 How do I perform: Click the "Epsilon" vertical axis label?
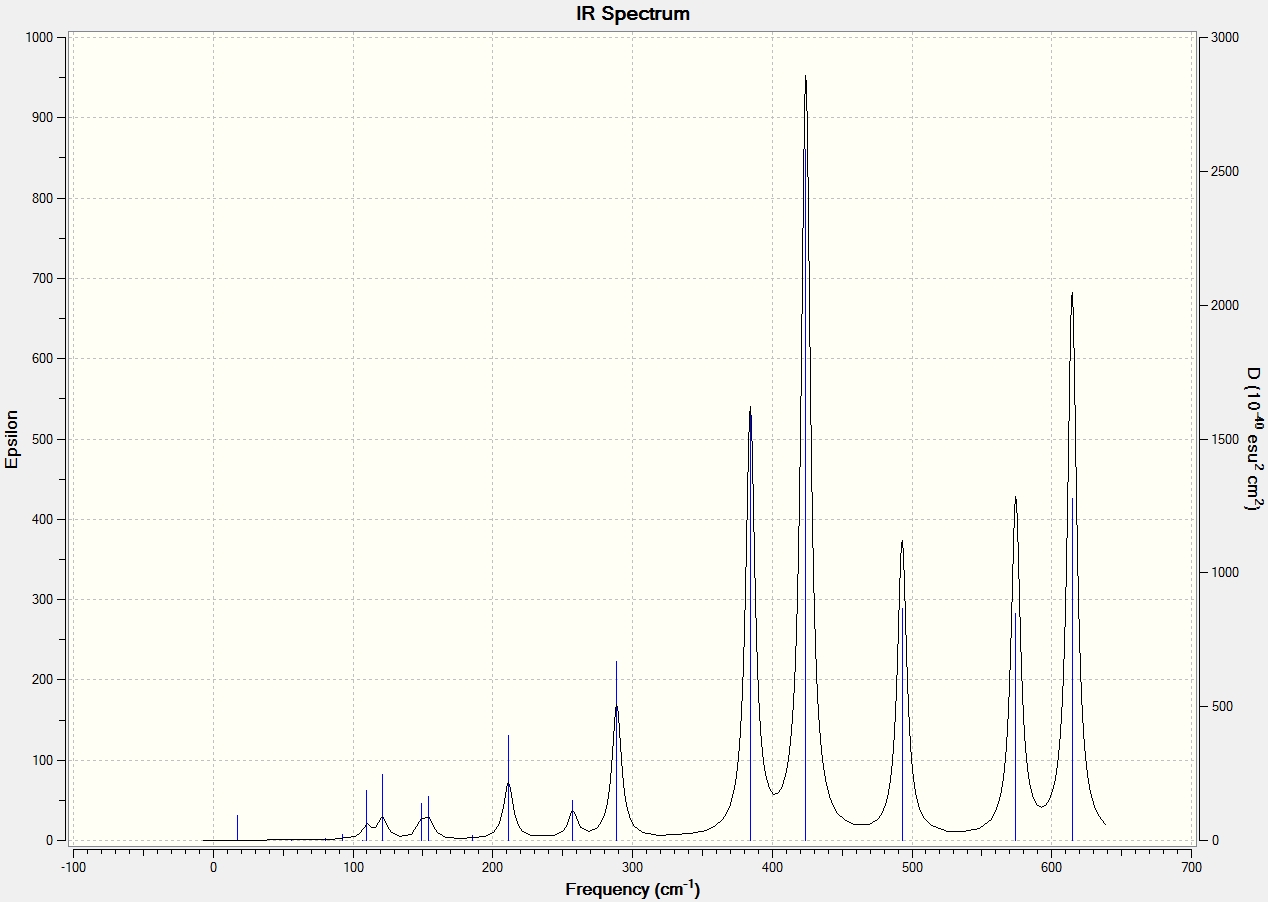coord(12,439)
